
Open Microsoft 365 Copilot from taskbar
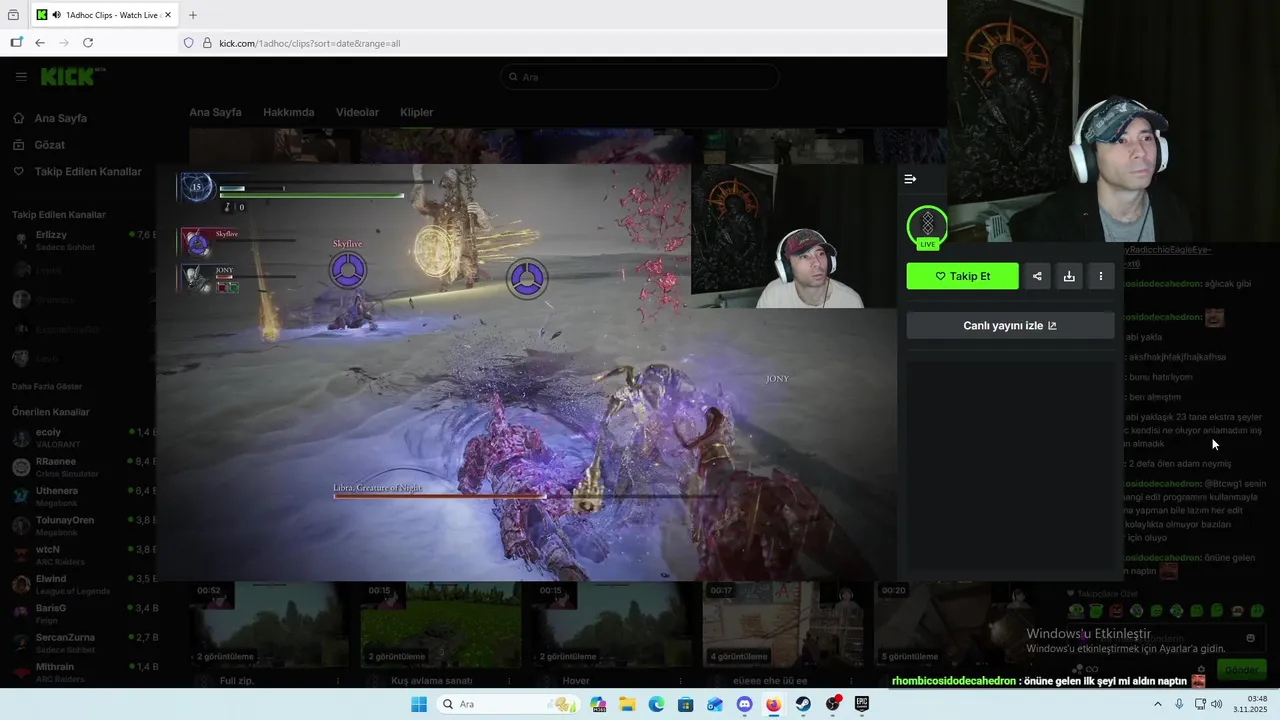(x=599, y=704)
